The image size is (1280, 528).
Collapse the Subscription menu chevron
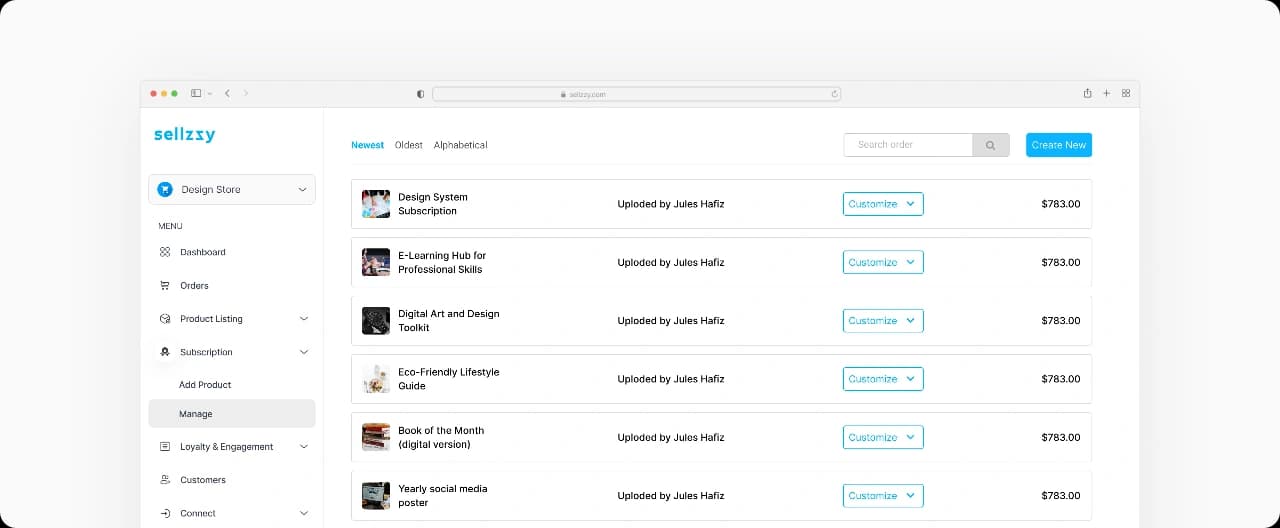(x=304, y=352)
